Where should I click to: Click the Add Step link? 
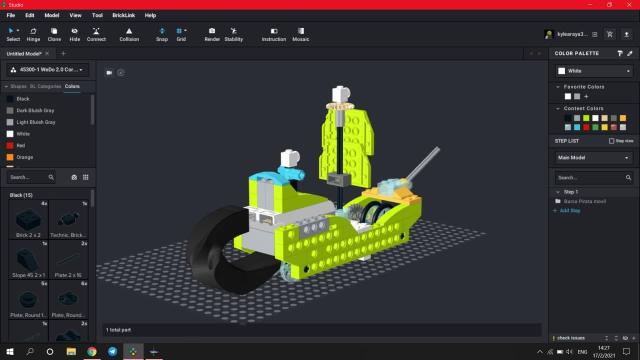(x=570, y=211)
